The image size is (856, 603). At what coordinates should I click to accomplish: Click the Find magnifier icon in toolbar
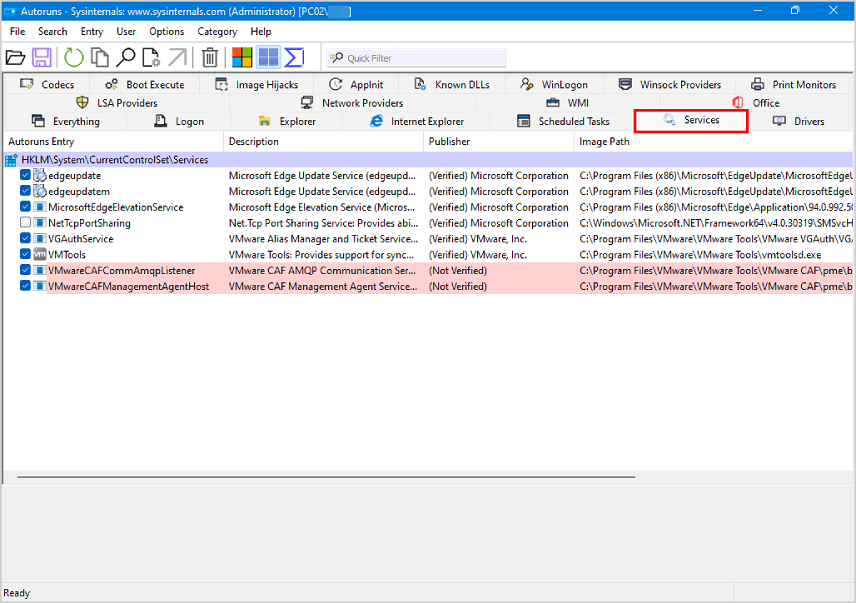coord(126,57)
